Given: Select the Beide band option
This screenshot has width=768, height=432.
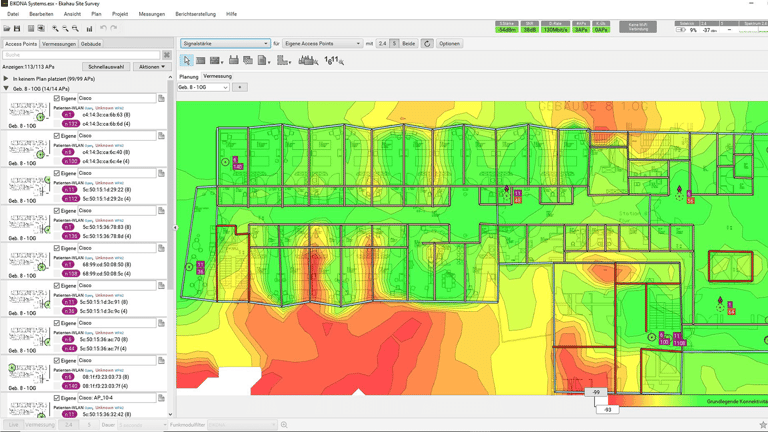Looking at the screenshot, I should click(x=408, y=44).
